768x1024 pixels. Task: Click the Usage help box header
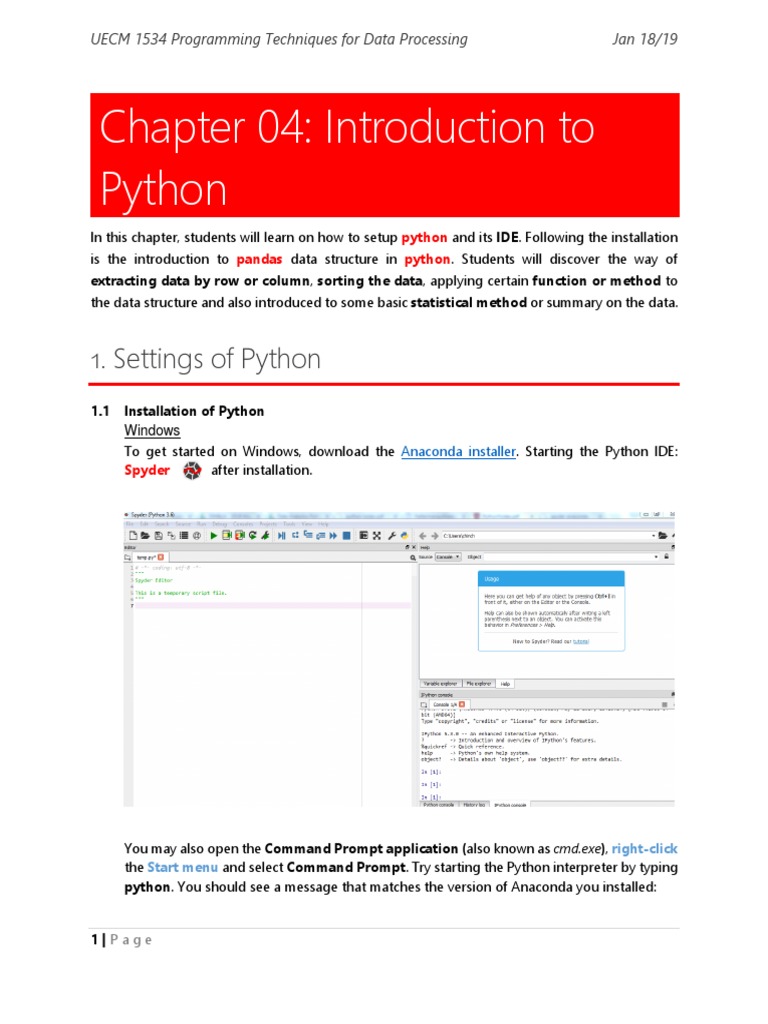tap(551, 579)
